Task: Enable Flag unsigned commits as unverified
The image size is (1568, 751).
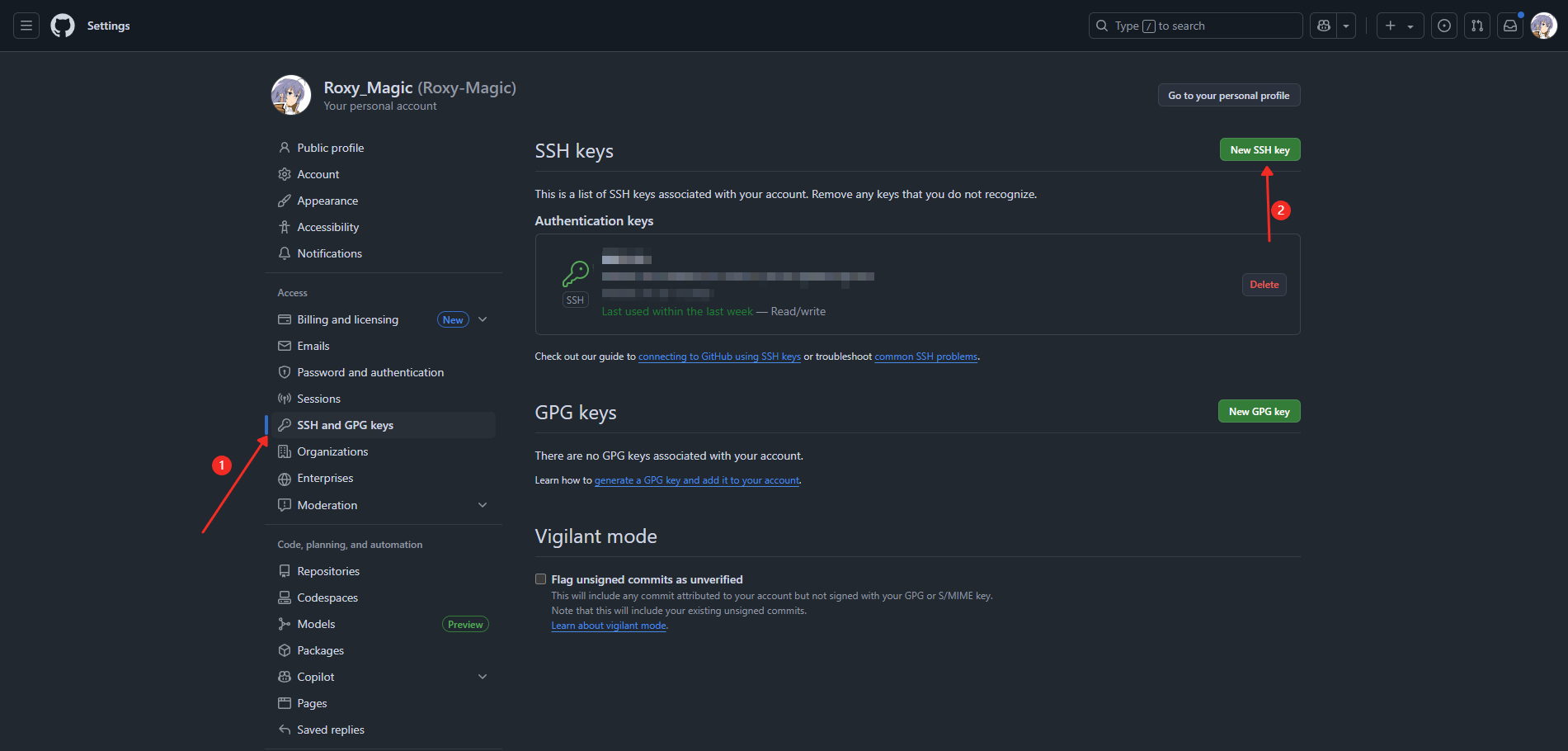Action: (541, 579)
